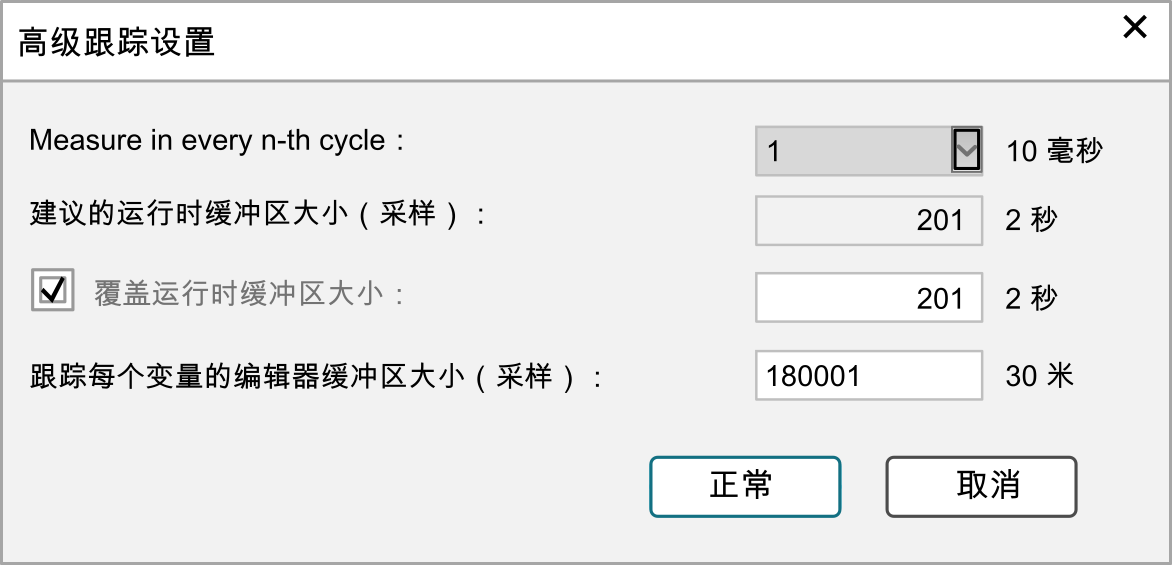Image resolution: width=1172 pixels, height=565 pixels.
Task: Click the cycle combo box showing 1
Action: [x=852, y=151]
